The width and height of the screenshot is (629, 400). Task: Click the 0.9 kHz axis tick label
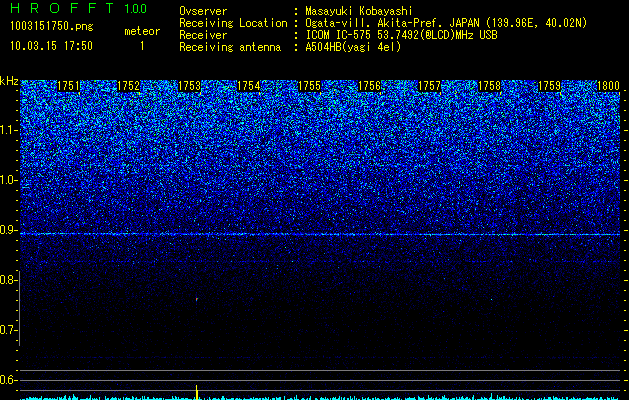point(7,230)
